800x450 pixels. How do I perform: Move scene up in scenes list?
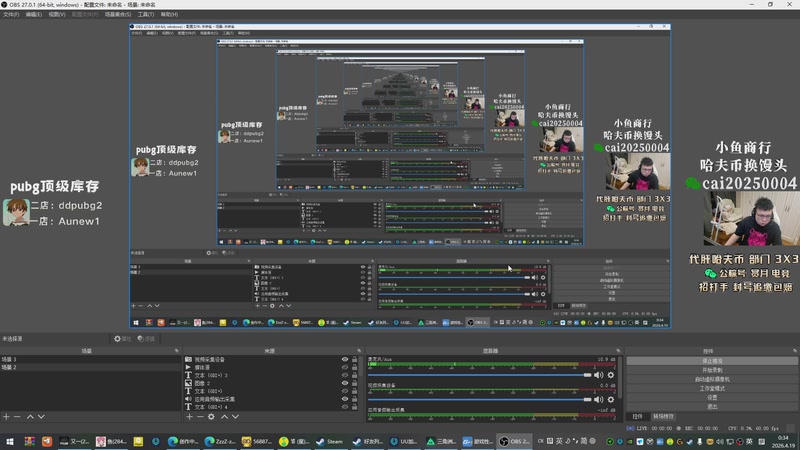pos(30,417)
